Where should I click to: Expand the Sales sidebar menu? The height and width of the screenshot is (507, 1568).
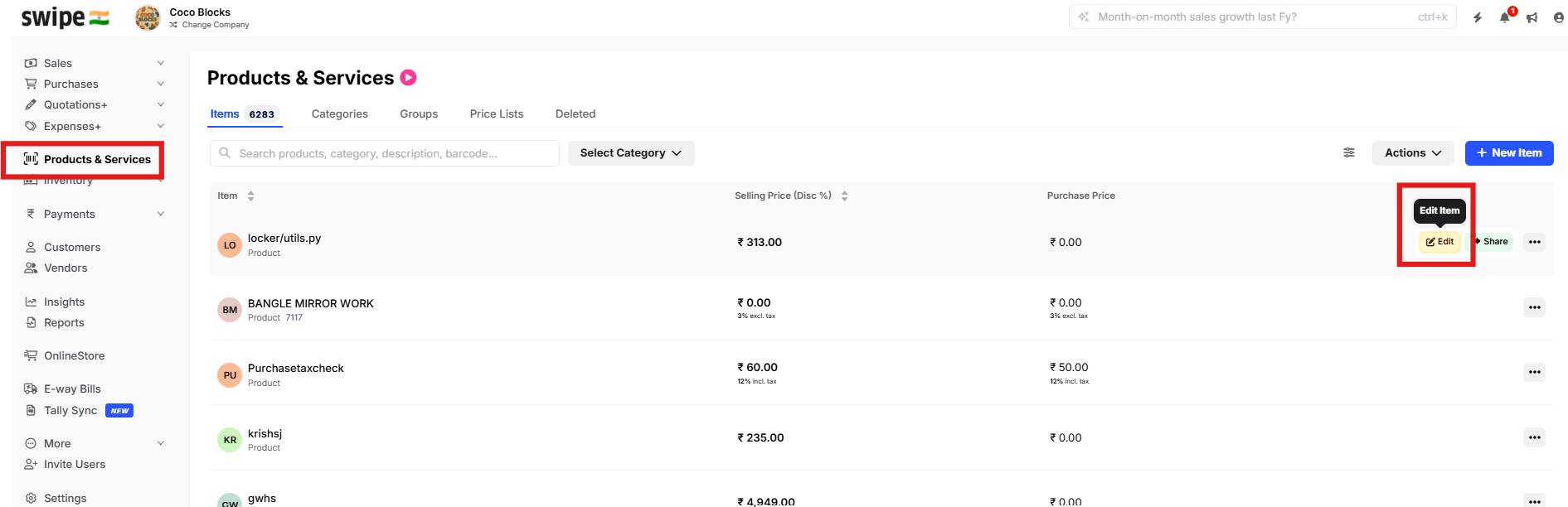click(160, 63)
